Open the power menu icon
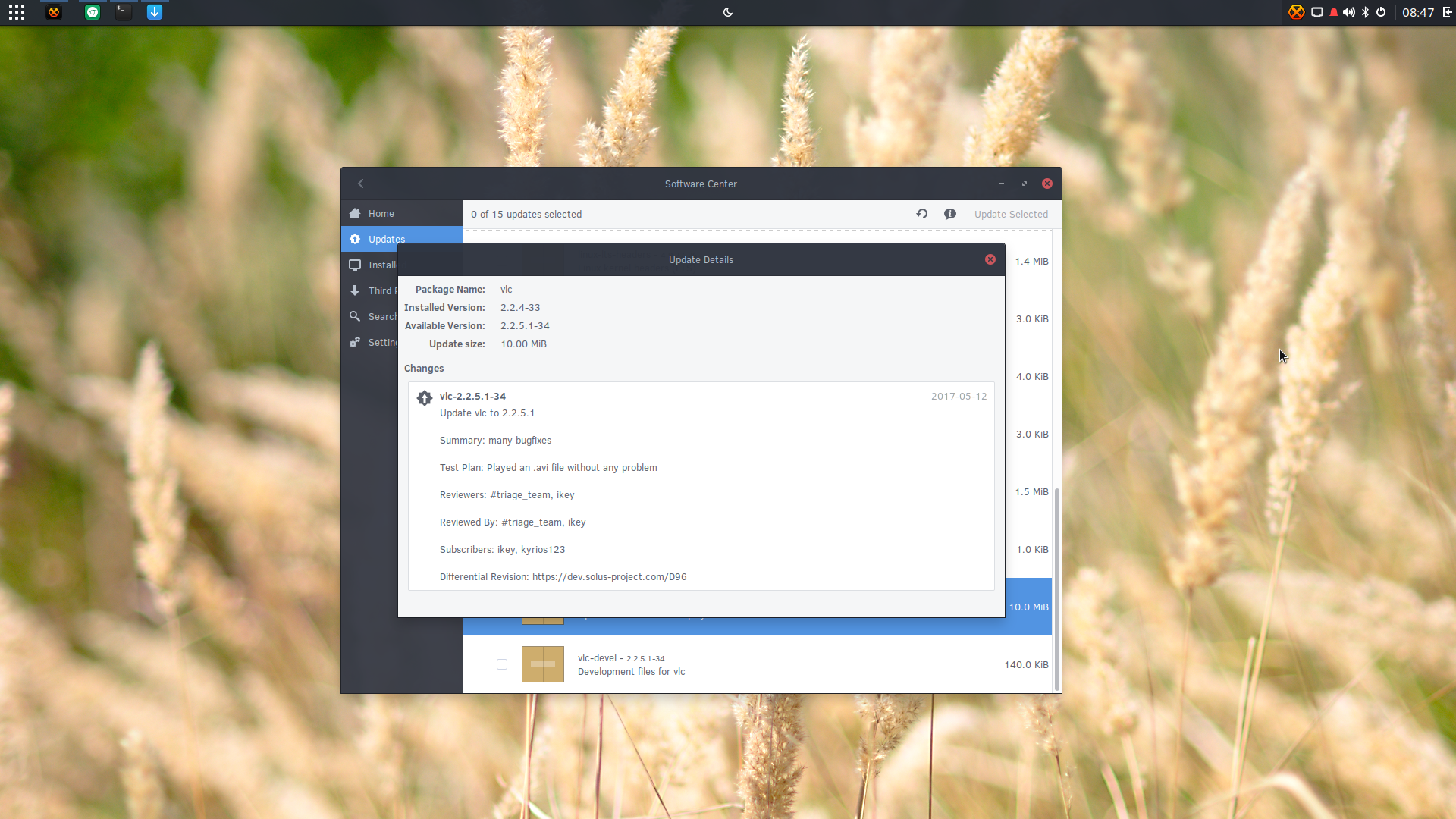Viewport: 1456px width, 819px height. pos(1381,12)
